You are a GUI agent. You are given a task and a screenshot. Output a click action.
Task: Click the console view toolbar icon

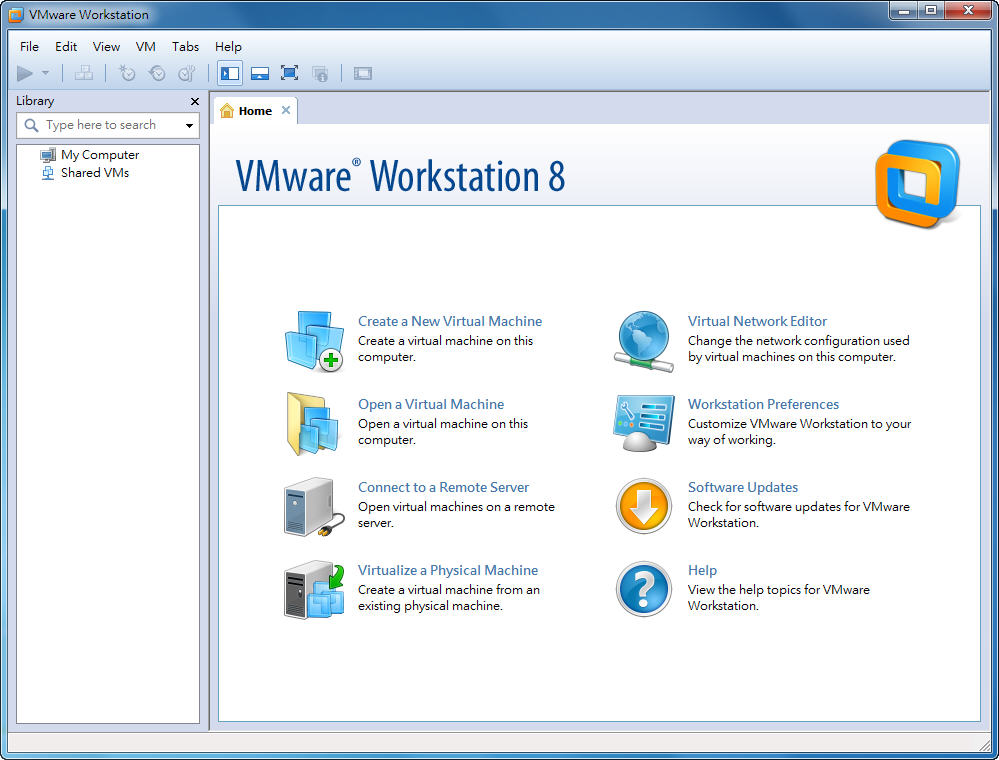363,73
